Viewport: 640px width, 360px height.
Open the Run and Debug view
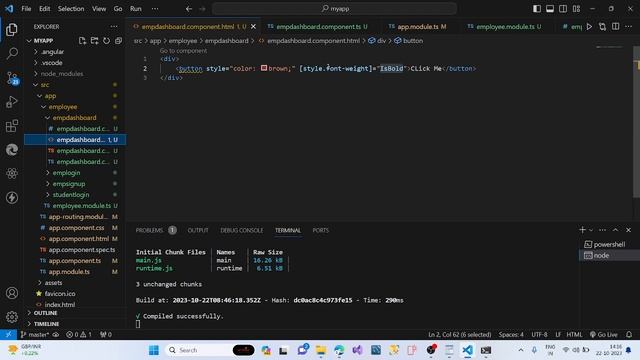tap(12, 102)
